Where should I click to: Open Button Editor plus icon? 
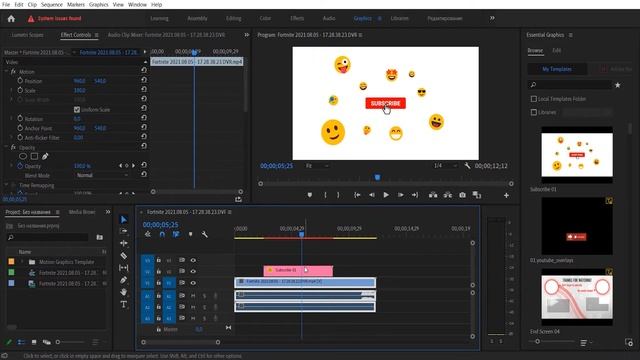click(506, 196)
